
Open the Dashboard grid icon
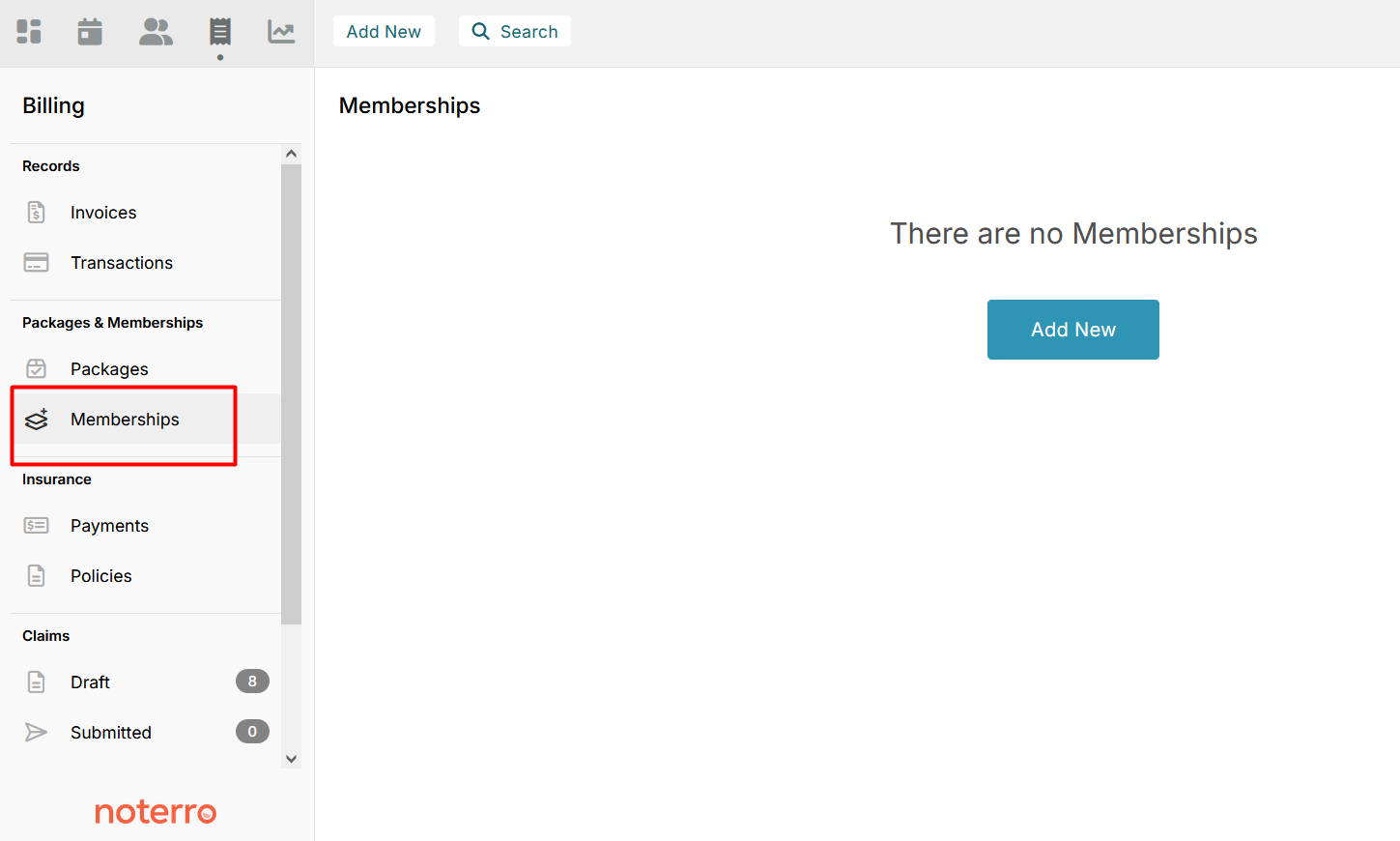click(28, 31)
